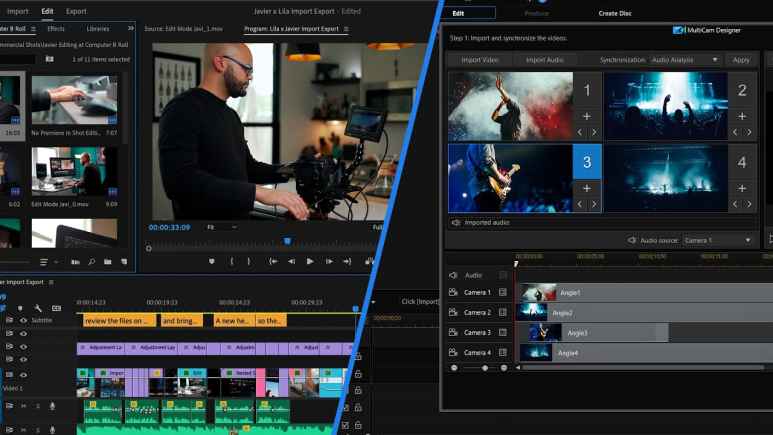Step forward one frame in Program monitor
773x435 pixels.
pos(328,261)
